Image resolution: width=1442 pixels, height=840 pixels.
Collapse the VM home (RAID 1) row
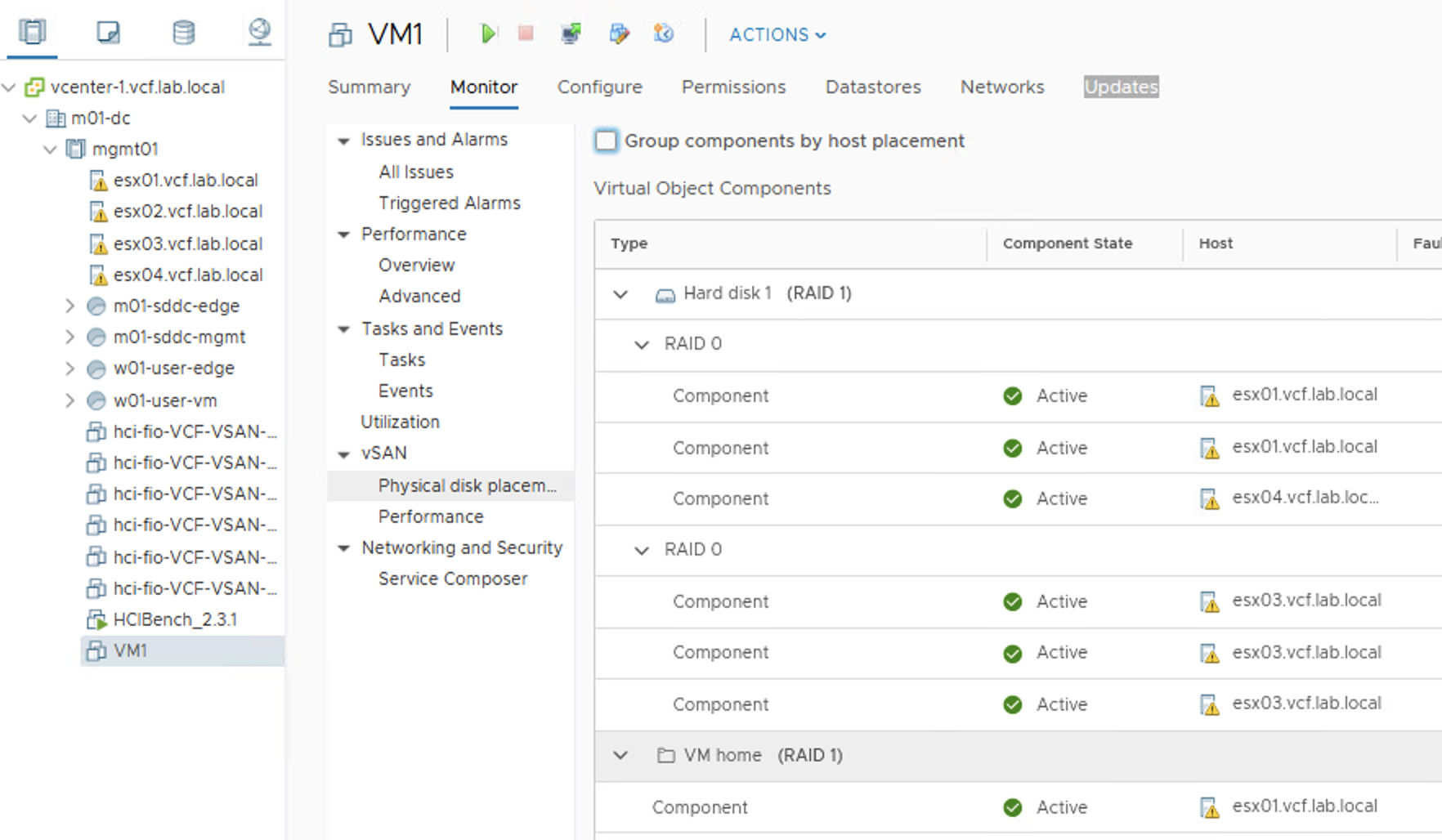[621, 756]
